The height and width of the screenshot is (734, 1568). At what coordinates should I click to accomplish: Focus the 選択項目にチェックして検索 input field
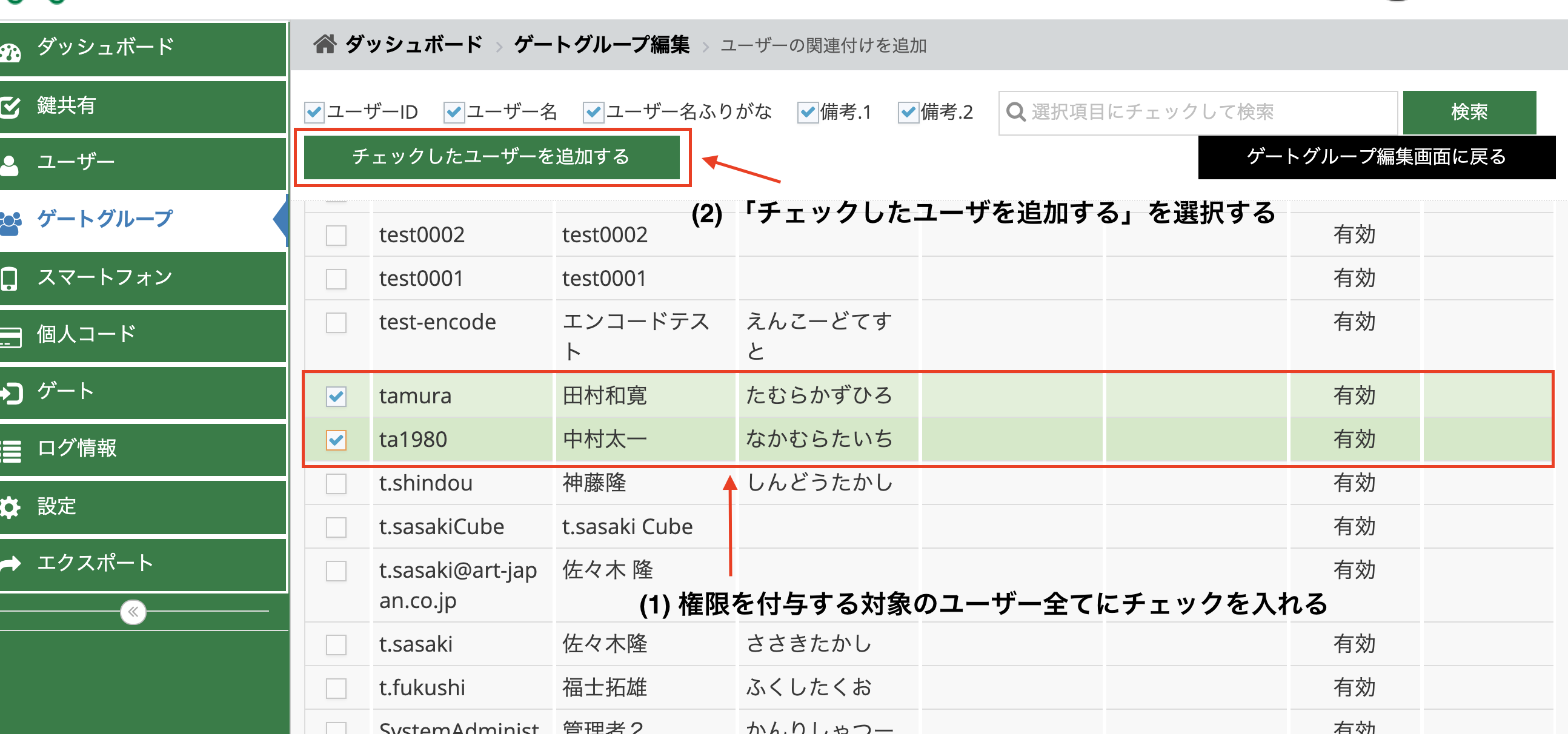(x=1198, y=113)
